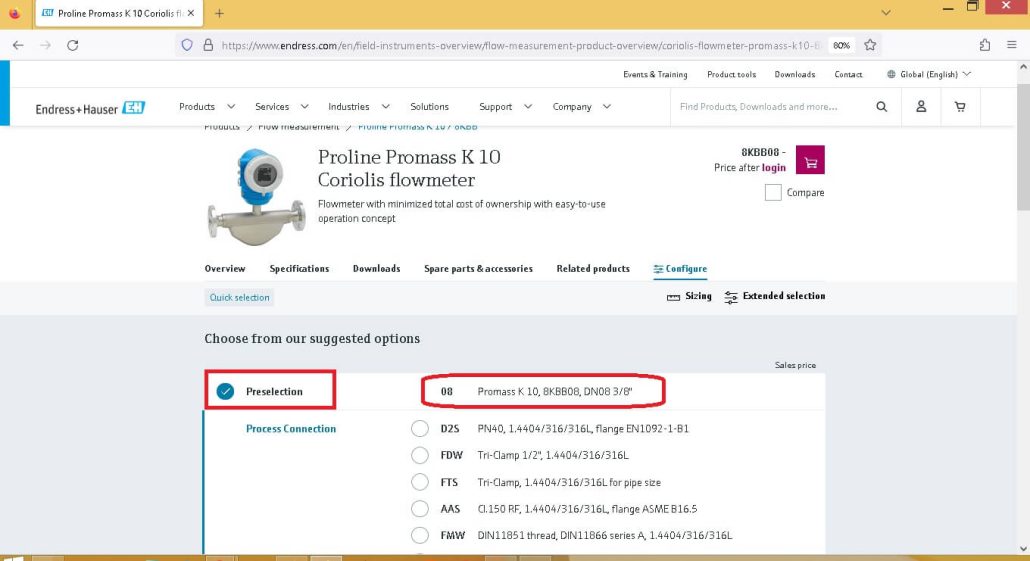Open the shopping cart in header
1030x561 pixels.
(x=960, y=106)
